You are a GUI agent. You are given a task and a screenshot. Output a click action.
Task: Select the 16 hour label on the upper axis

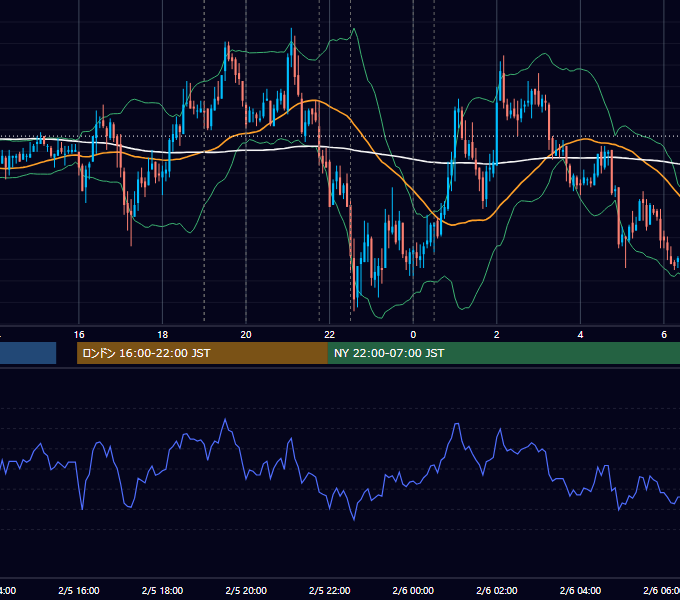79,335
